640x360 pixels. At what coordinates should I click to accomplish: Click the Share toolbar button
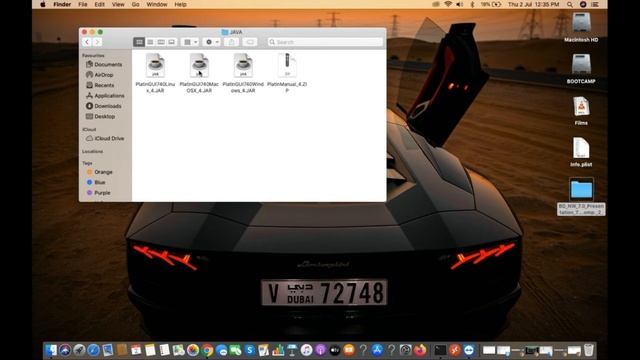(231, 42)
